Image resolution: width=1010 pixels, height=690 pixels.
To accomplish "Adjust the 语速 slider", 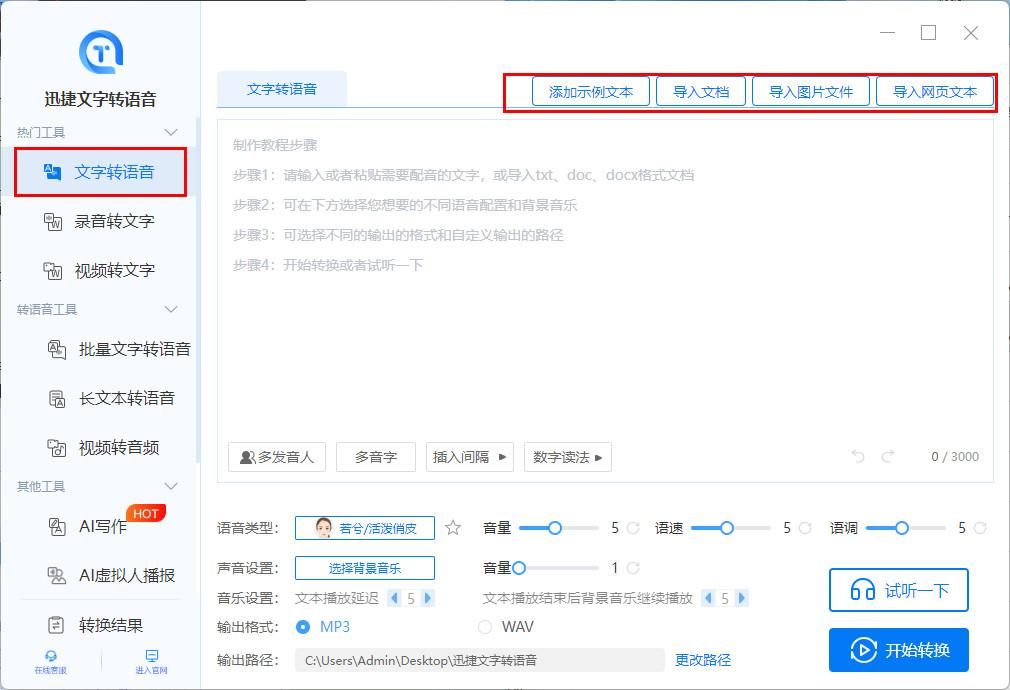I will click(x=730, y=528).
